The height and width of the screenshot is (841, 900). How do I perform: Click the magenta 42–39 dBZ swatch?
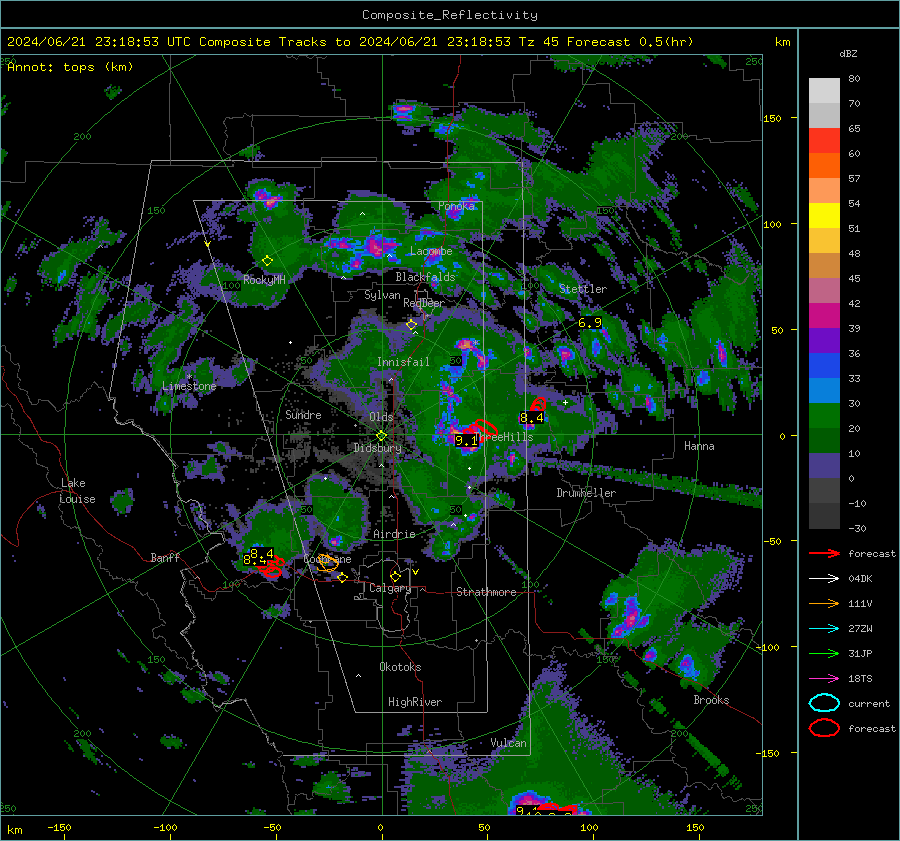824,316
